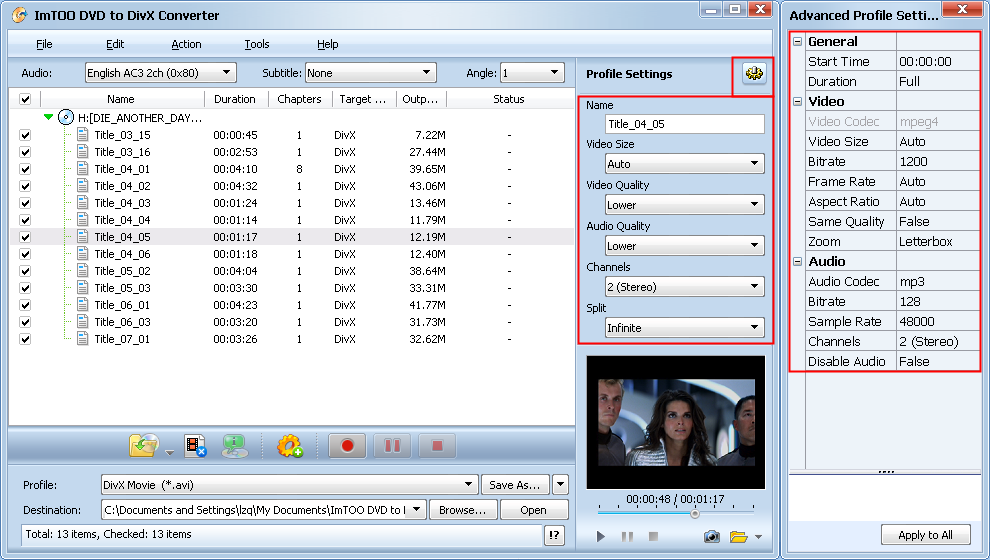Open the Help menu

(x=328, y=44)
